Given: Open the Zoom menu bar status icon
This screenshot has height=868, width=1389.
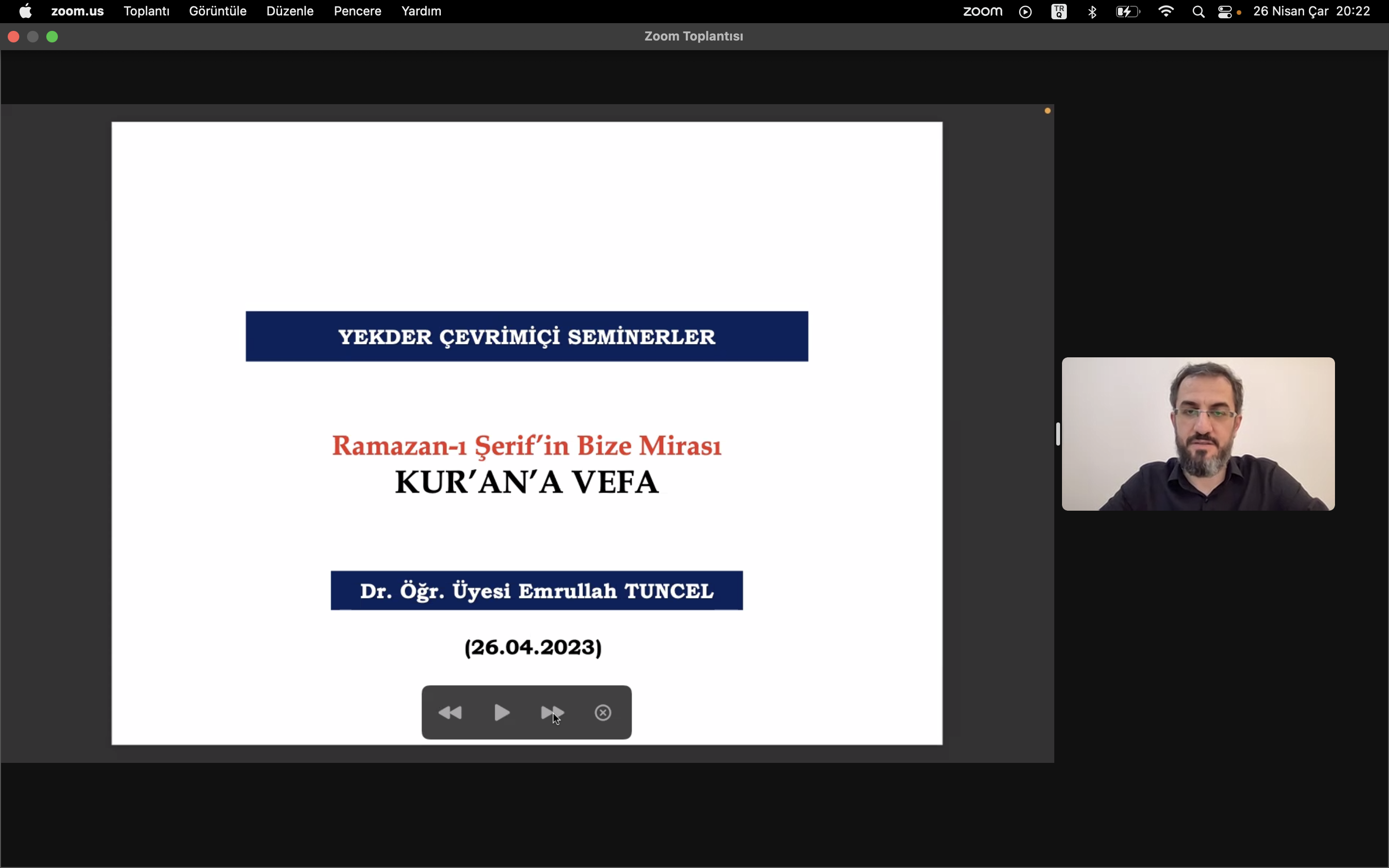Looking at the screenshot, I should (982, 12).
